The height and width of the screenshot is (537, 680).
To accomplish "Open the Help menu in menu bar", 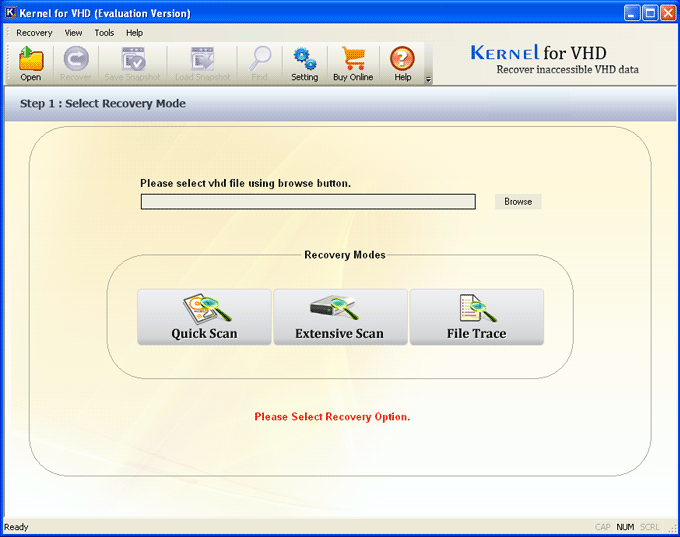I will 134,33.
